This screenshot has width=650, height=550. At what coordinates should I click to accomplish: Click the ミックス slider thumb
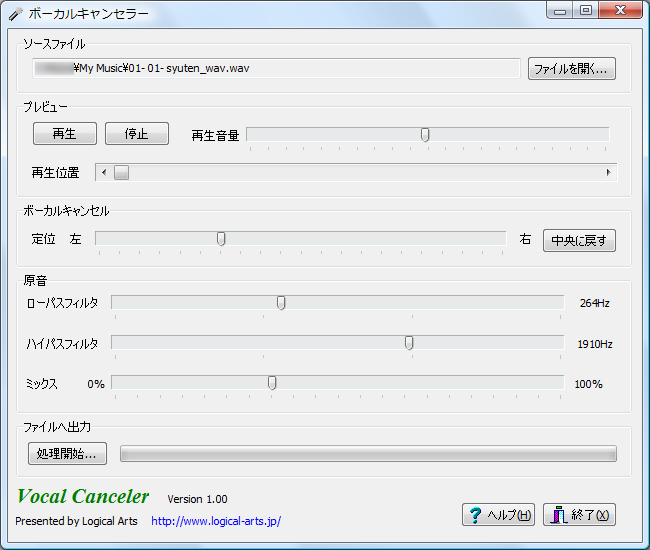tap(272, 383)
